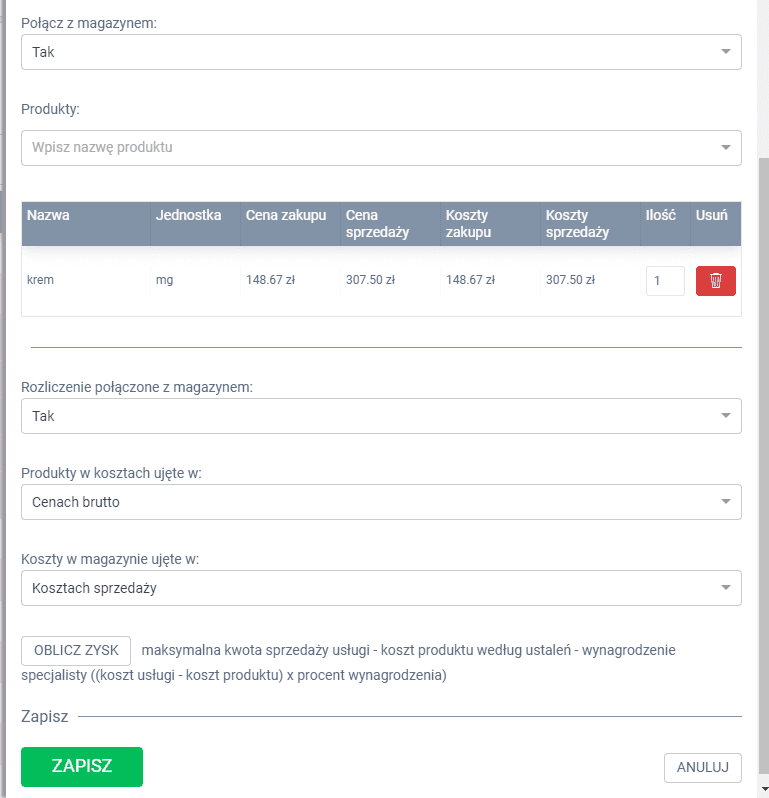Click the Jednostka column header

point(188,215)
